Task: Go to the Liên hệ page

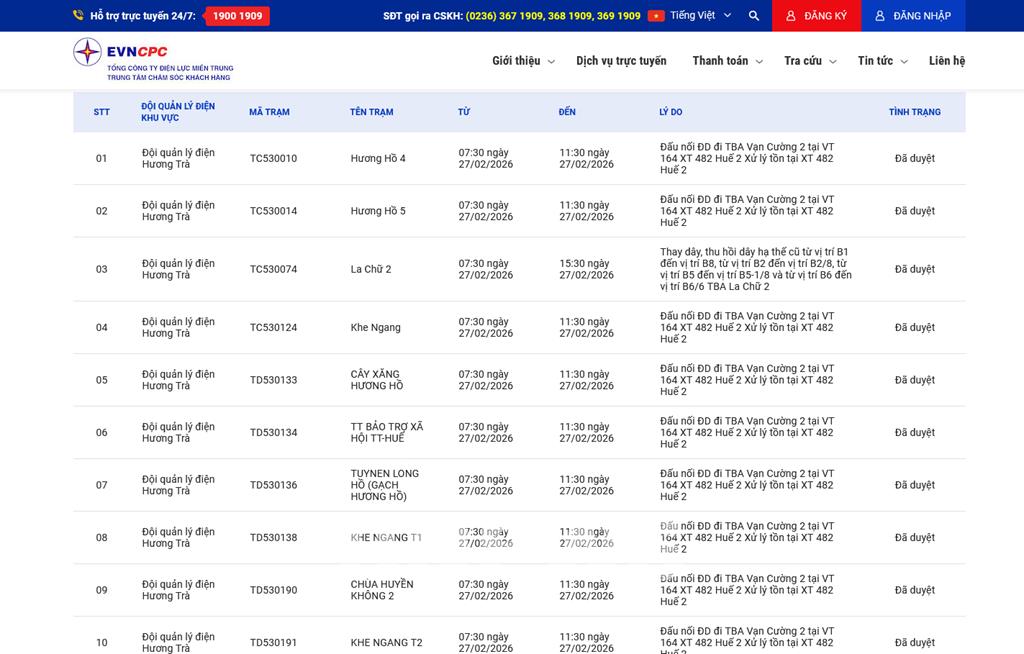Action: click(x=946, y=61)
